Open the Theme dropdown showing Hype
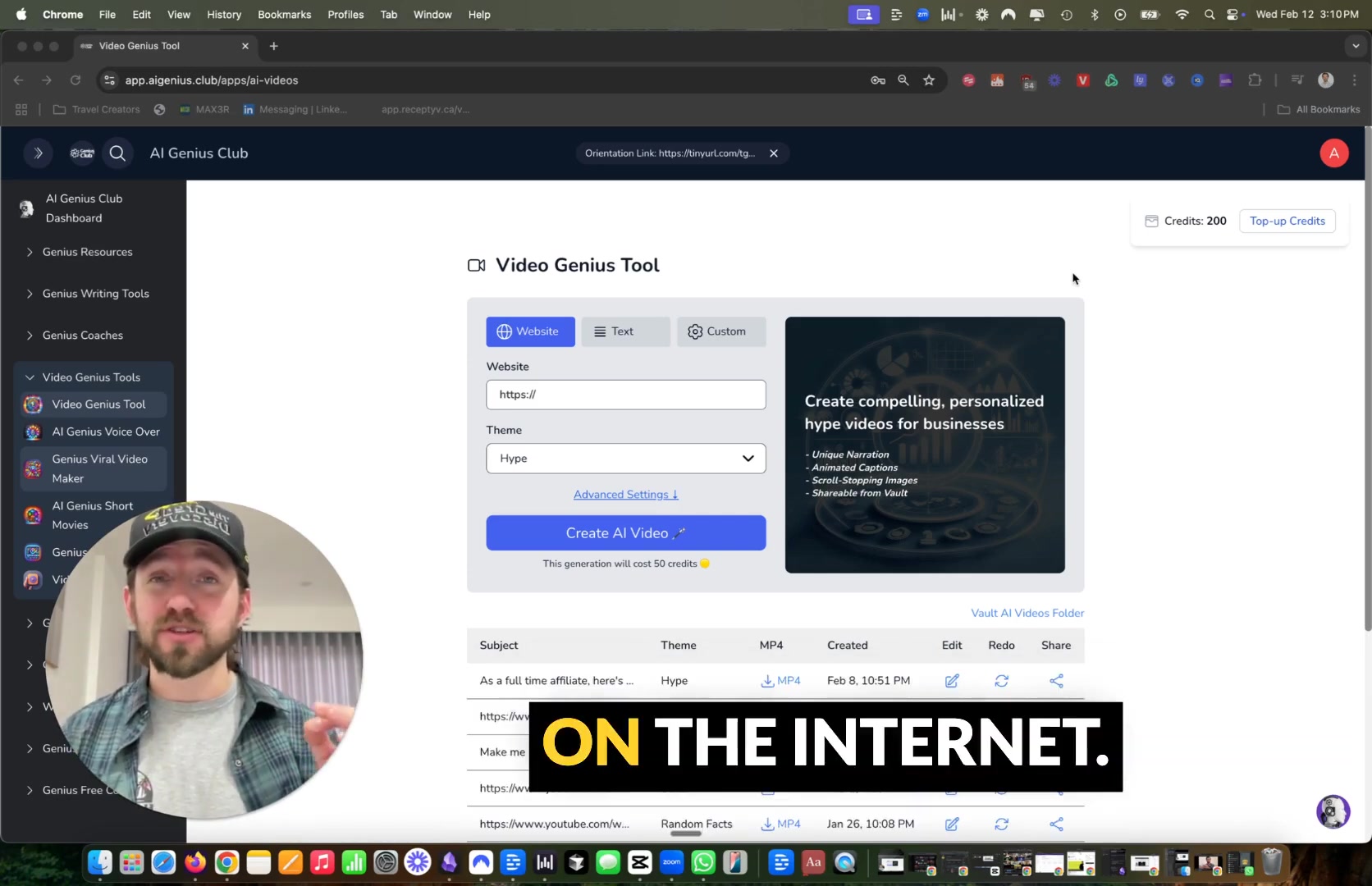The width and height of the screenshot is (1372, 886). 626,459
